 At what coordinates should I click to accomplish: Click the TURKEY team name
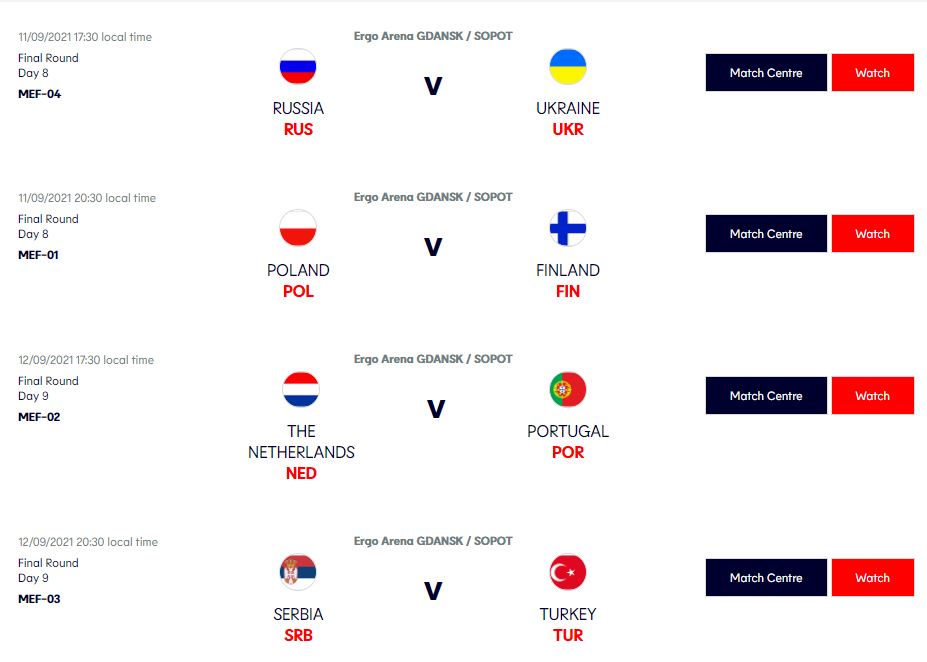pyautogui.click(x=568, y=614)
